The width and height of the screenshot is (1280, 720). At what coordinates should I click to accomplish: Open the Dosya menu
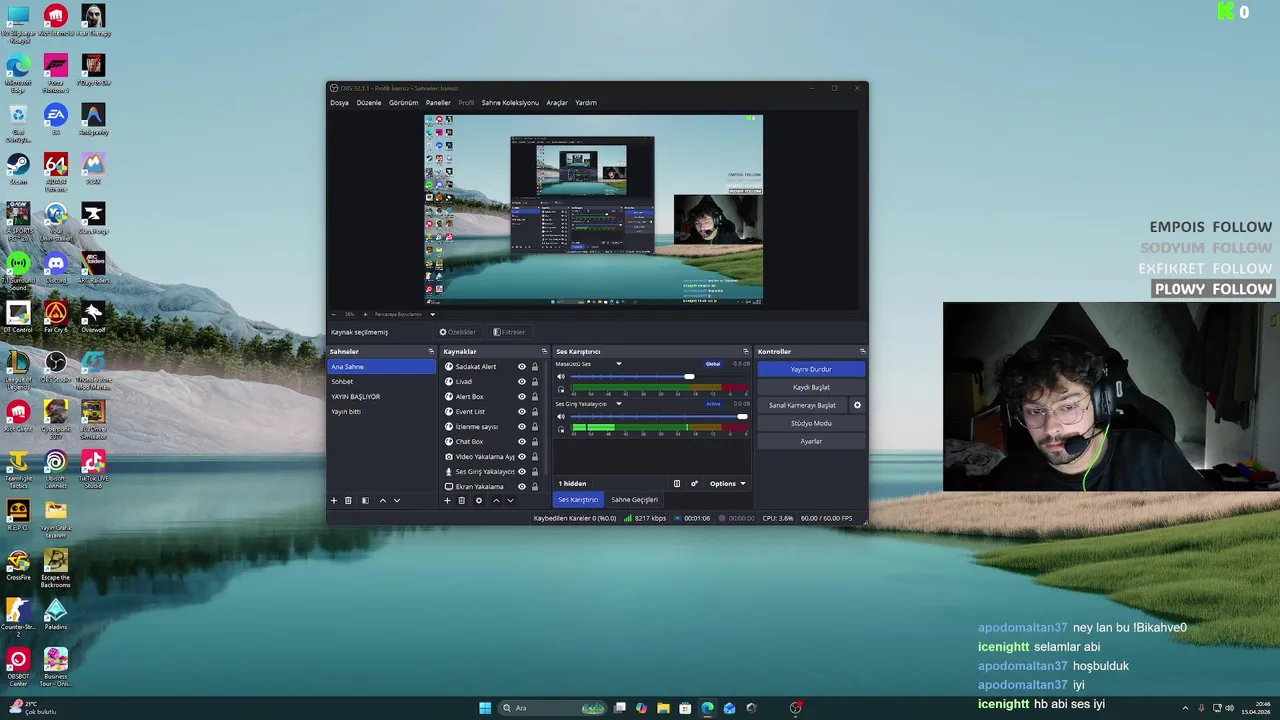tap(339, 103)
